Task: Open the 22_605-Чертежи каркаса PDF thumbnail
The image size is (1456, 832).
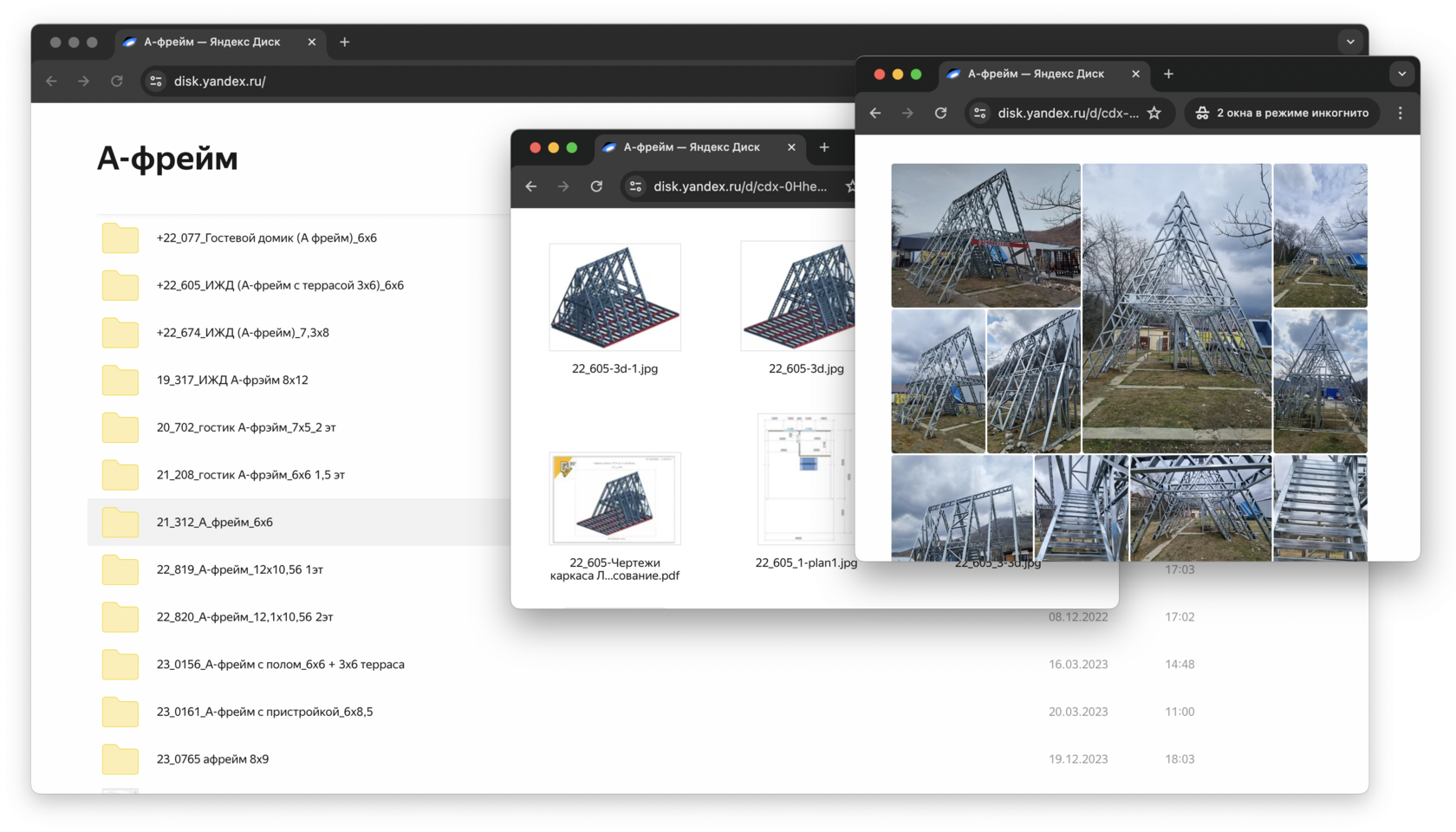Action: point(614,498)
